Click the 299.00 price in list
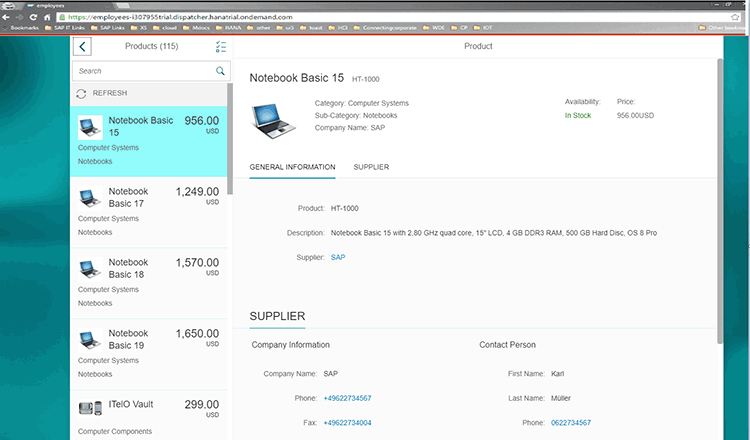 (202, 405)
